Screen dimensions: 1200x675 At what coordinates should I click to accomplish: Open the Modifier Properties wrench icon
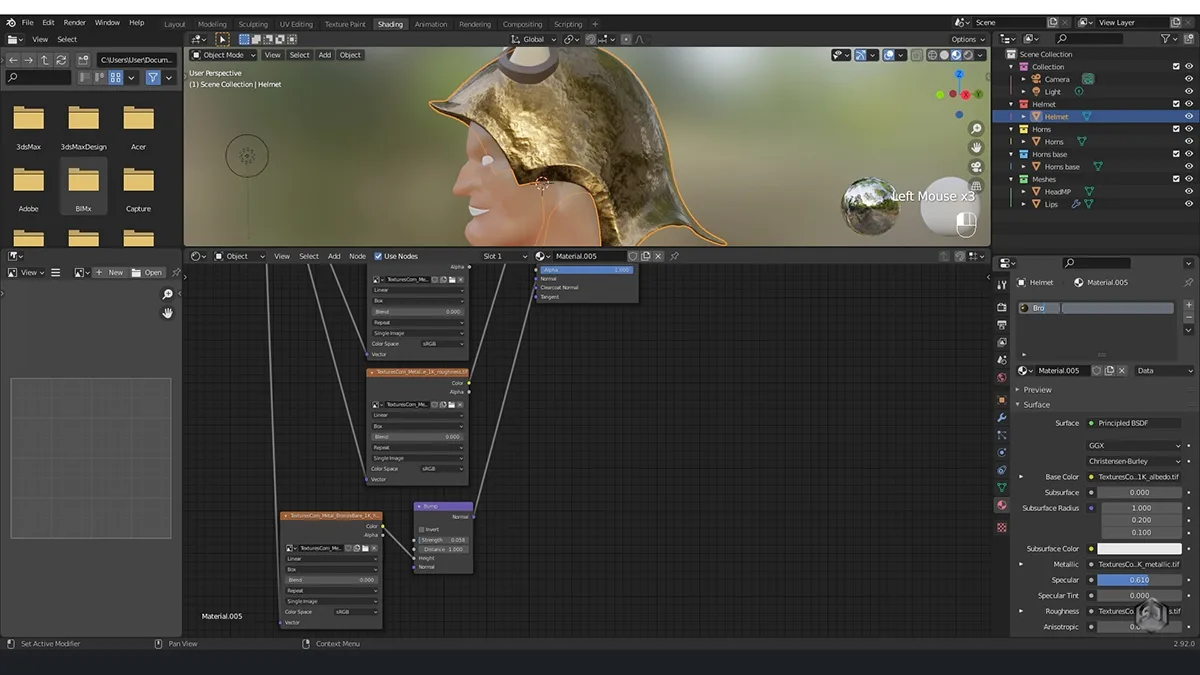tap(1002, 417)
